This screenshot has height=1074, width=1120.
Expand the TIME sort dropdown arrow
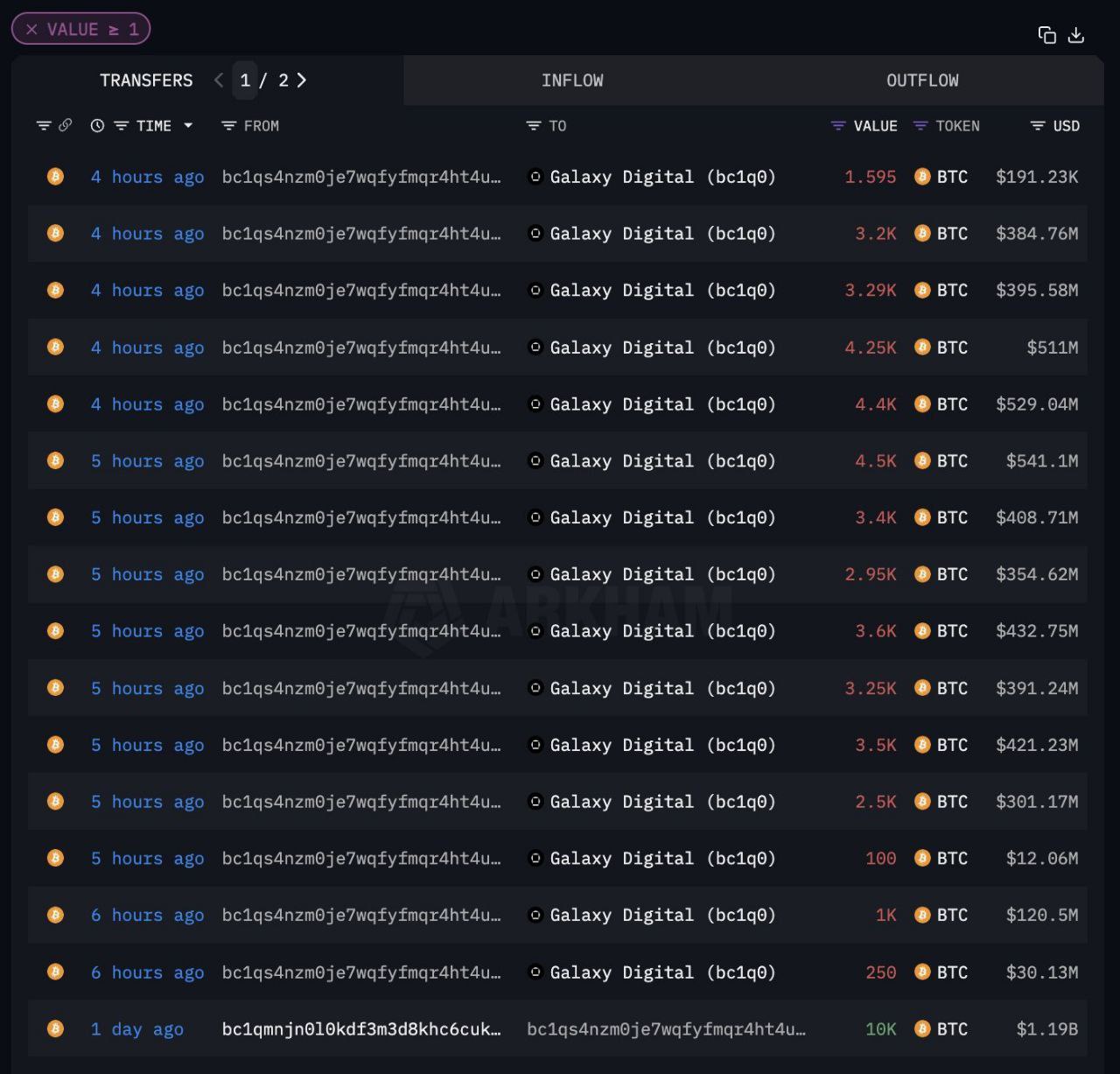click(187, 126)
